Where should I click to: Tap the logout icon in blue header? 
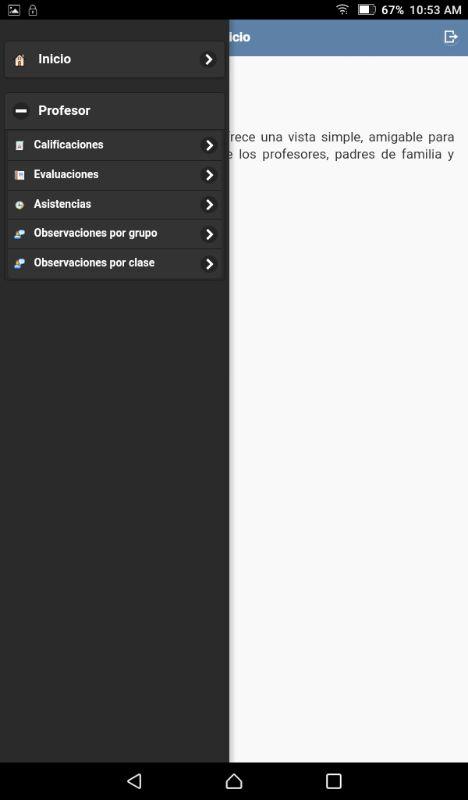(450, 37)
